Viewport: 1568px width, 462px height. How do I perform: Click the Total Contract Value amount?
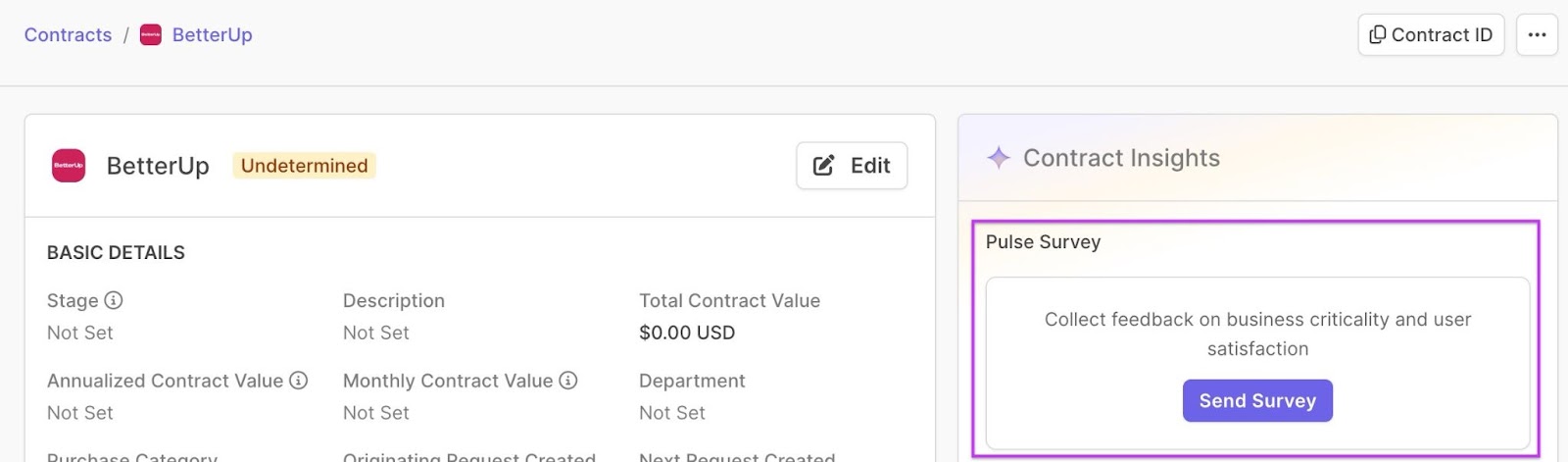pyautogui.click(x=686, y=333)
